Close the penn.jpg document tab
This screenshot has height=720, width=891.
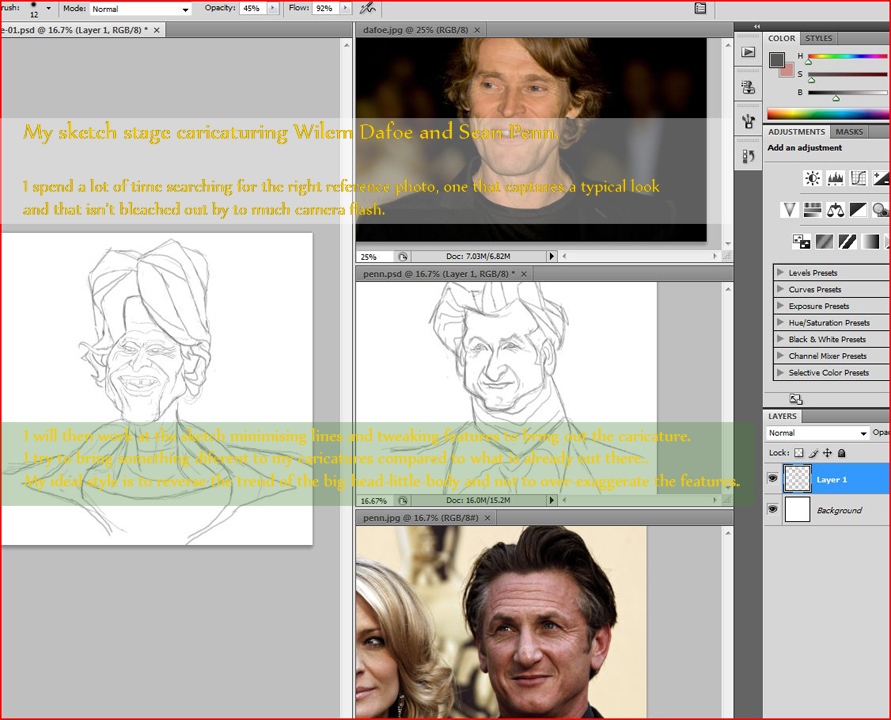[487, 518]
